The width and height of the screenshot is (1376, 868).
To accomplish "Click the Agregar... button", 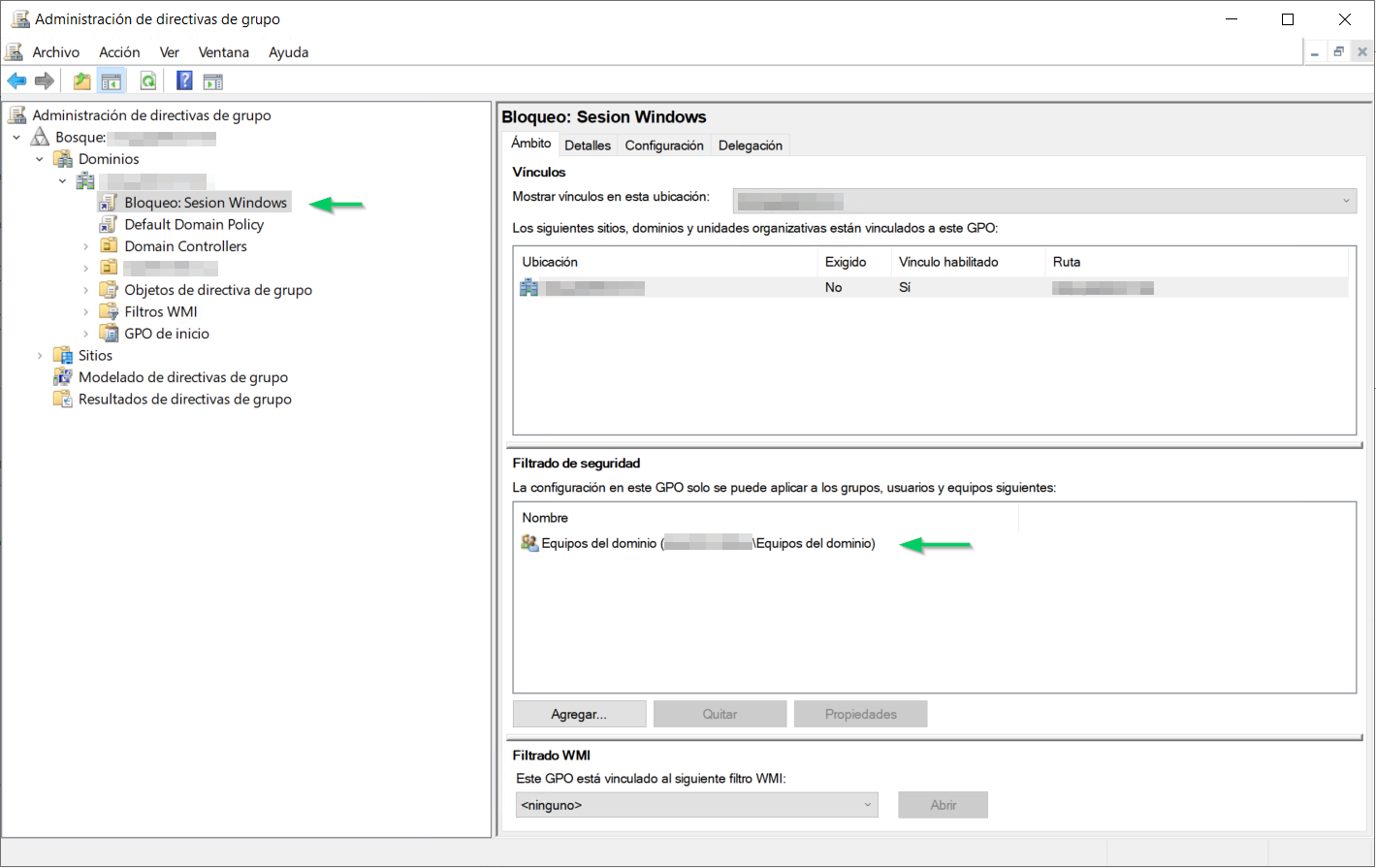I will (x=579, y=714).
